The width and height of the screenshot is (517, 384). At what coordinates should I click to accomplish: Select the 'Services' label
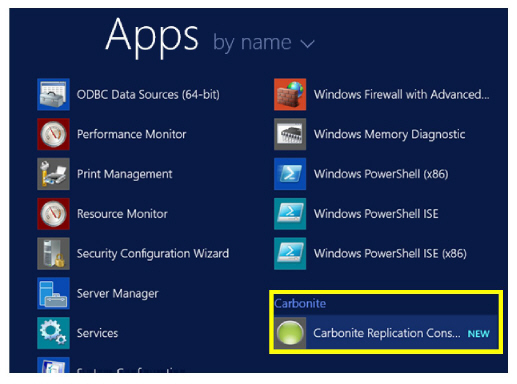[97, 333]
